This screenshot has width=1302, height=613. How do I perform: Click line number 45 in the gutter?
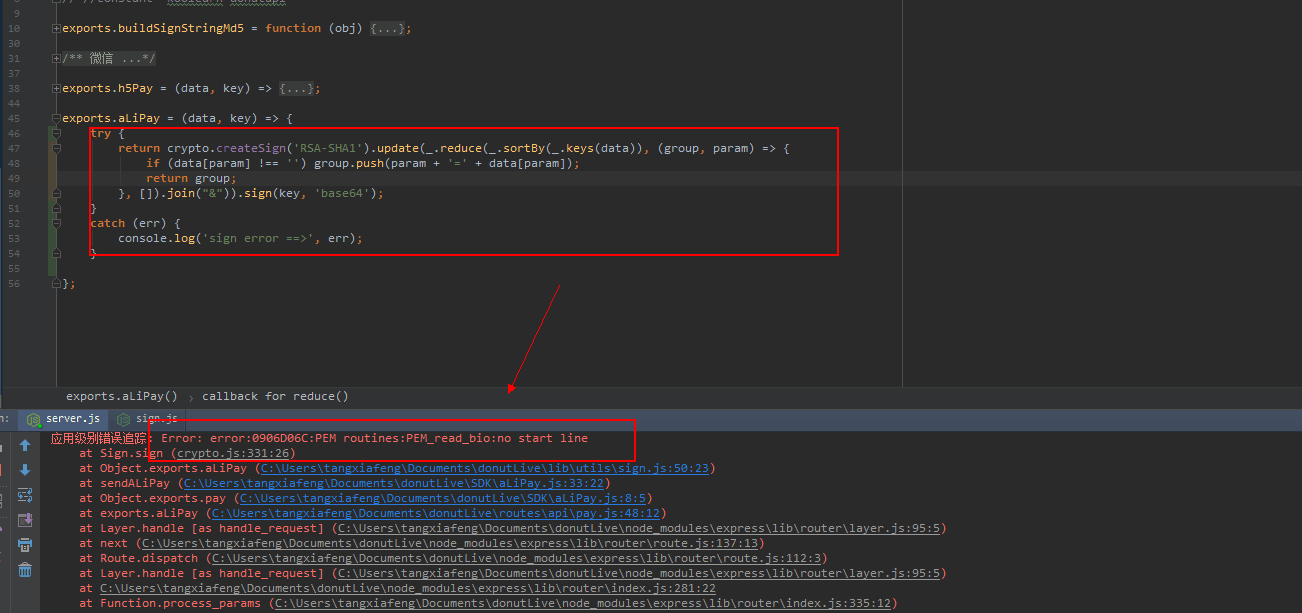(x=14, y=118)
